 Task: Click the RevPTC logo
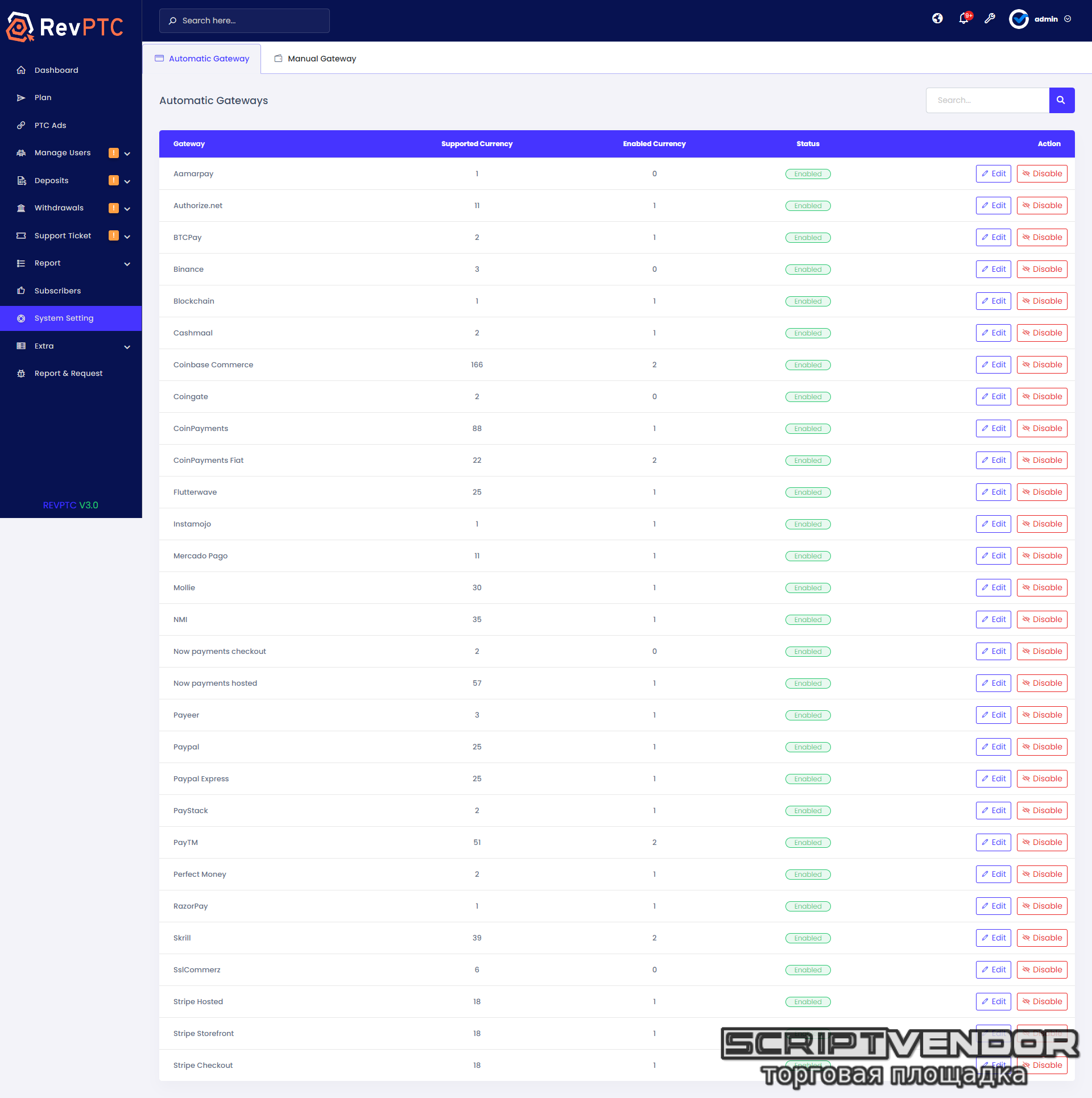tap(65, 27)
